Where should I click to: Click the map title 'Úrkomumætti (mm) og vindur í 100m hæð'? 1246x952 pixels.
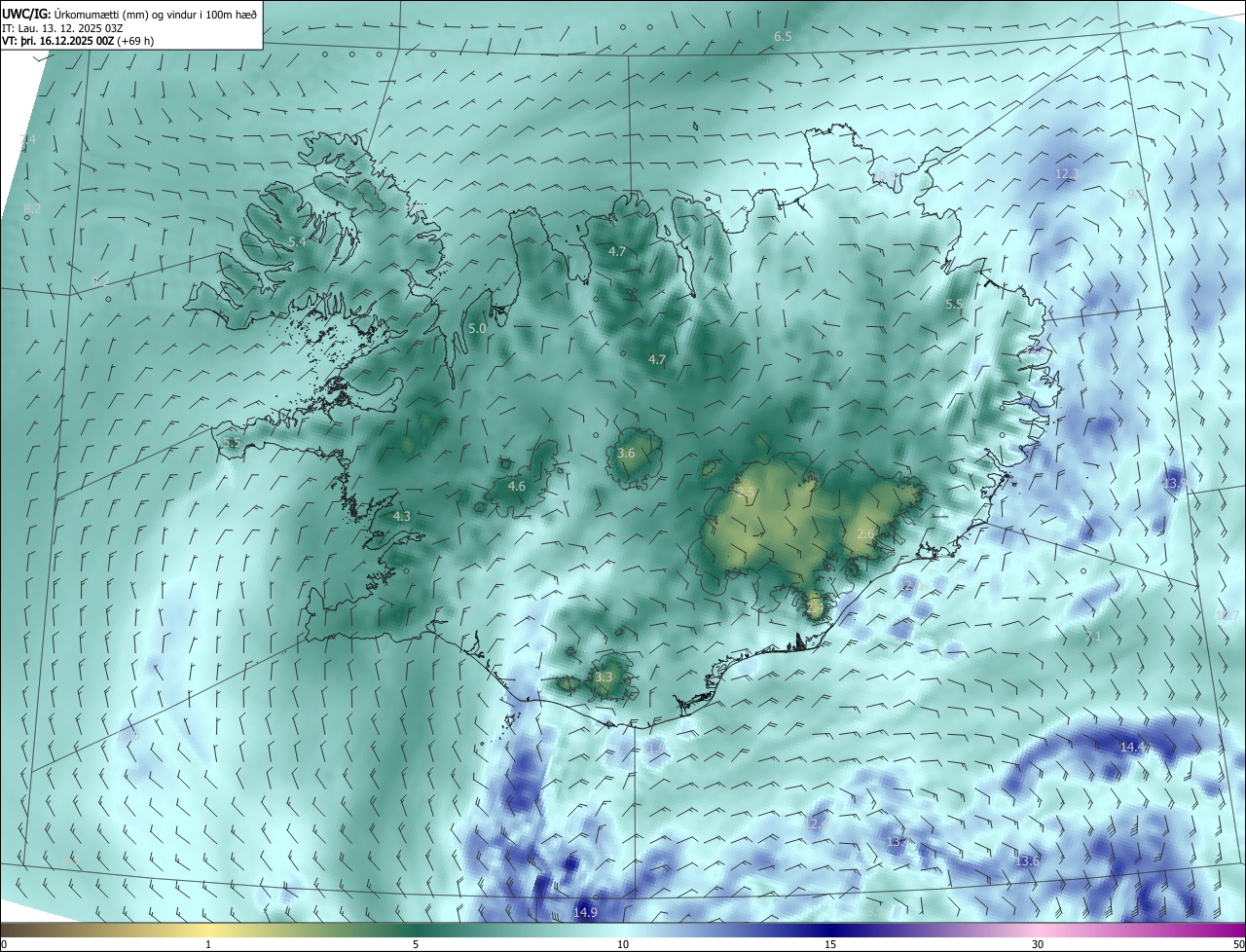156,13
